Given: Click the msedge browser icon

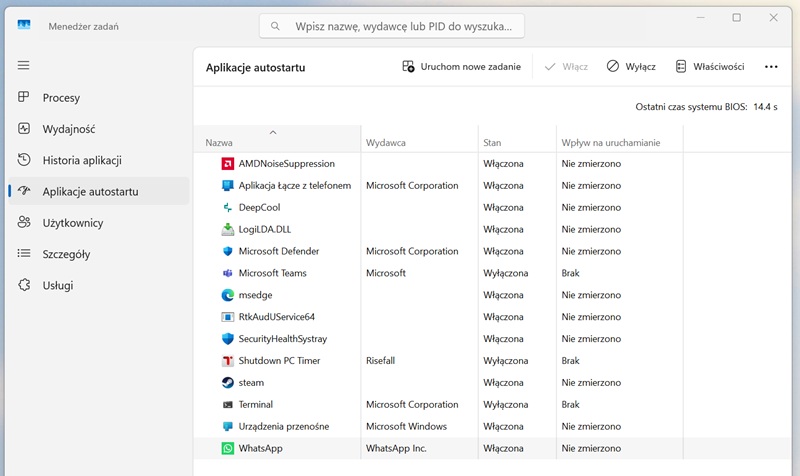Looking at the screenshot, I should [228, 295].
